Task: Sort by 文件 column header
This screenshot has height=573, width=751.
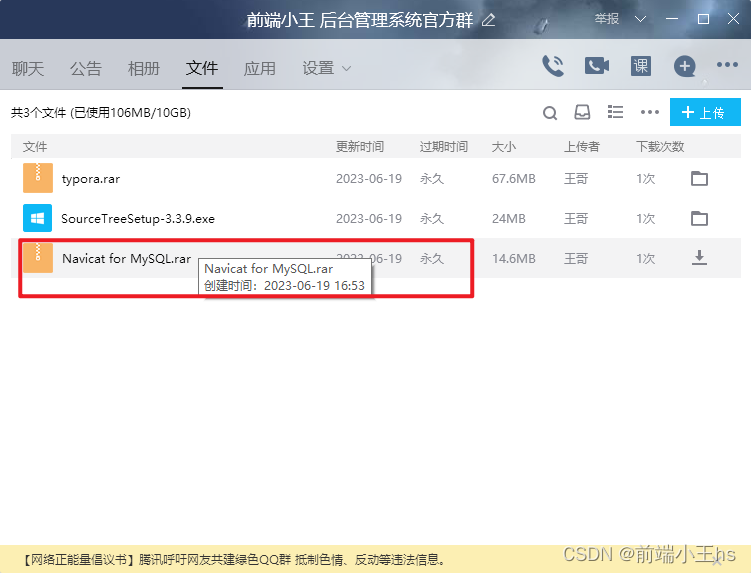Action: (x=35, y=147)
